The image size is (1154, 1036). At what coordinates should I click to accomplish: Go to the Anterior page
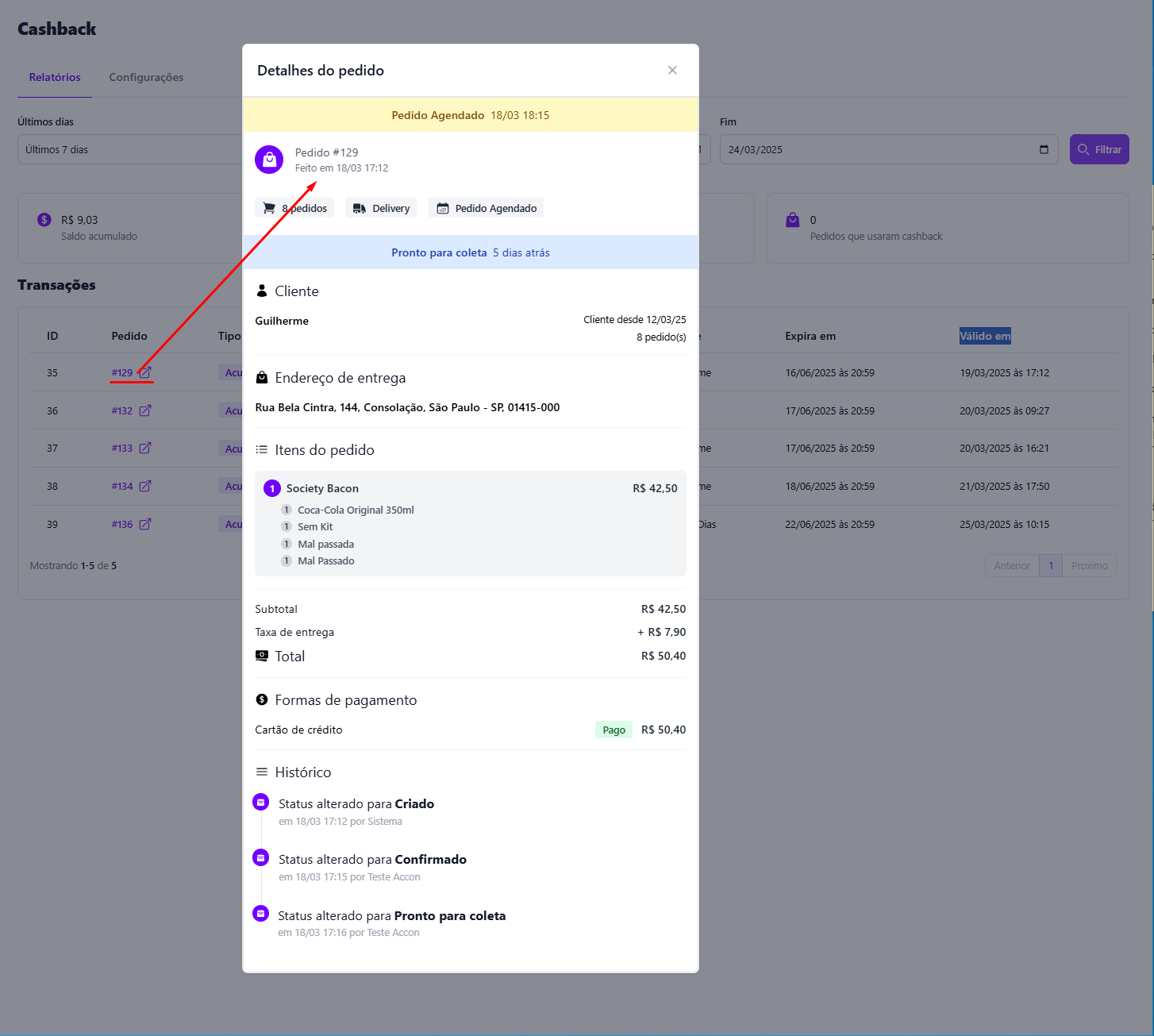tap(1012, 566)
